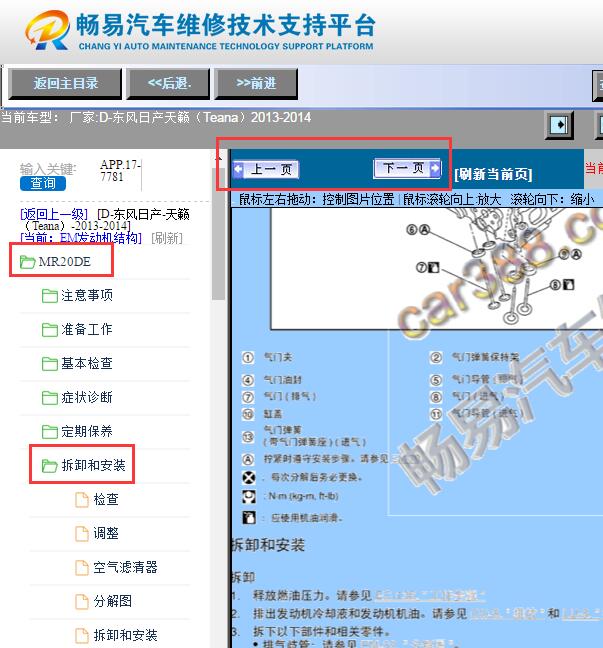
Task: Click the 刷新当前页 link
Action: coord(493,174)
